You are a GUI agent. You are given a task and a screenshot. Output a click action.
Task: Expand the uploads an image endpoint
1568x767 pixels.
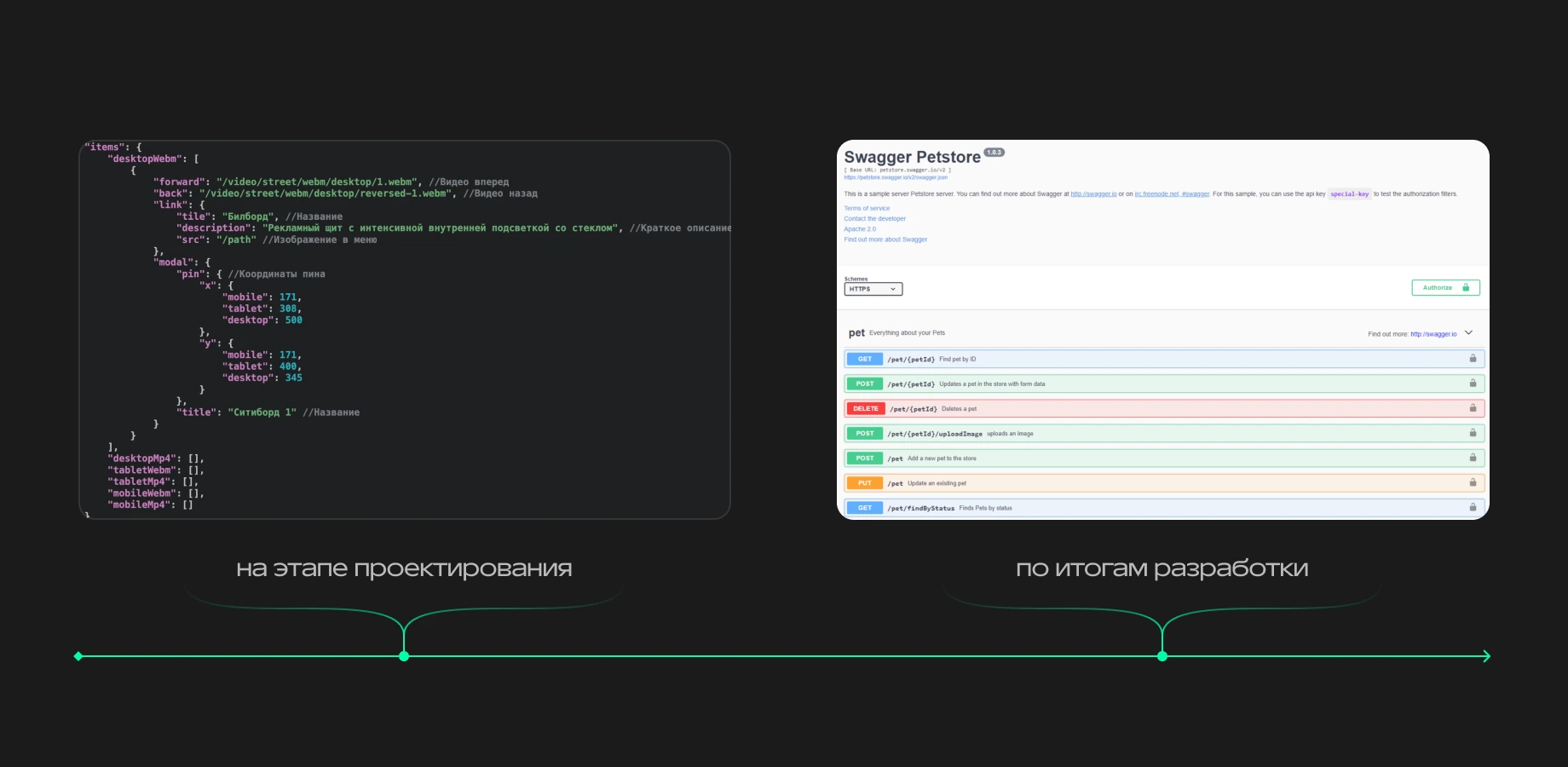[1164, 434]
